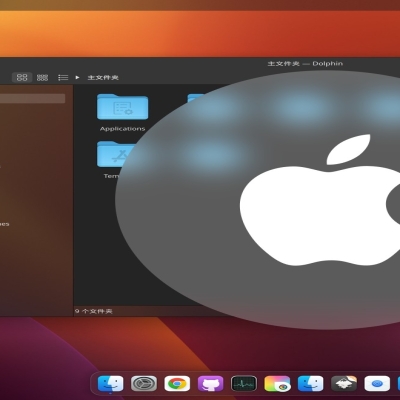This screenshot has height=400, width=400.
Task: Open GitHub Desktop from the dock
Action: pyautogui.click(x=210, y=384)
